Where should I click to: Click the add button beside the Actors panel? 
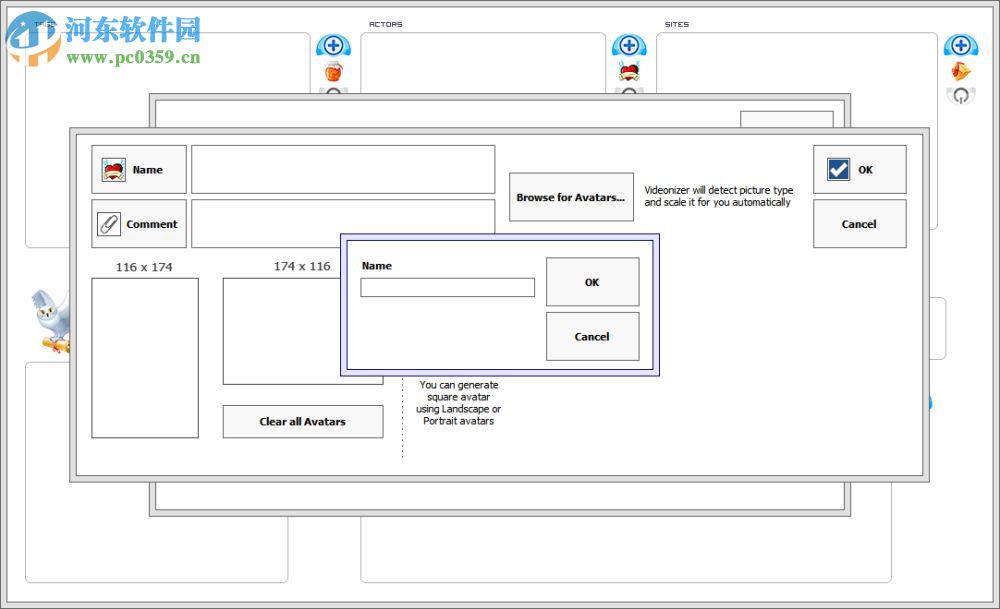click(629, 45)
